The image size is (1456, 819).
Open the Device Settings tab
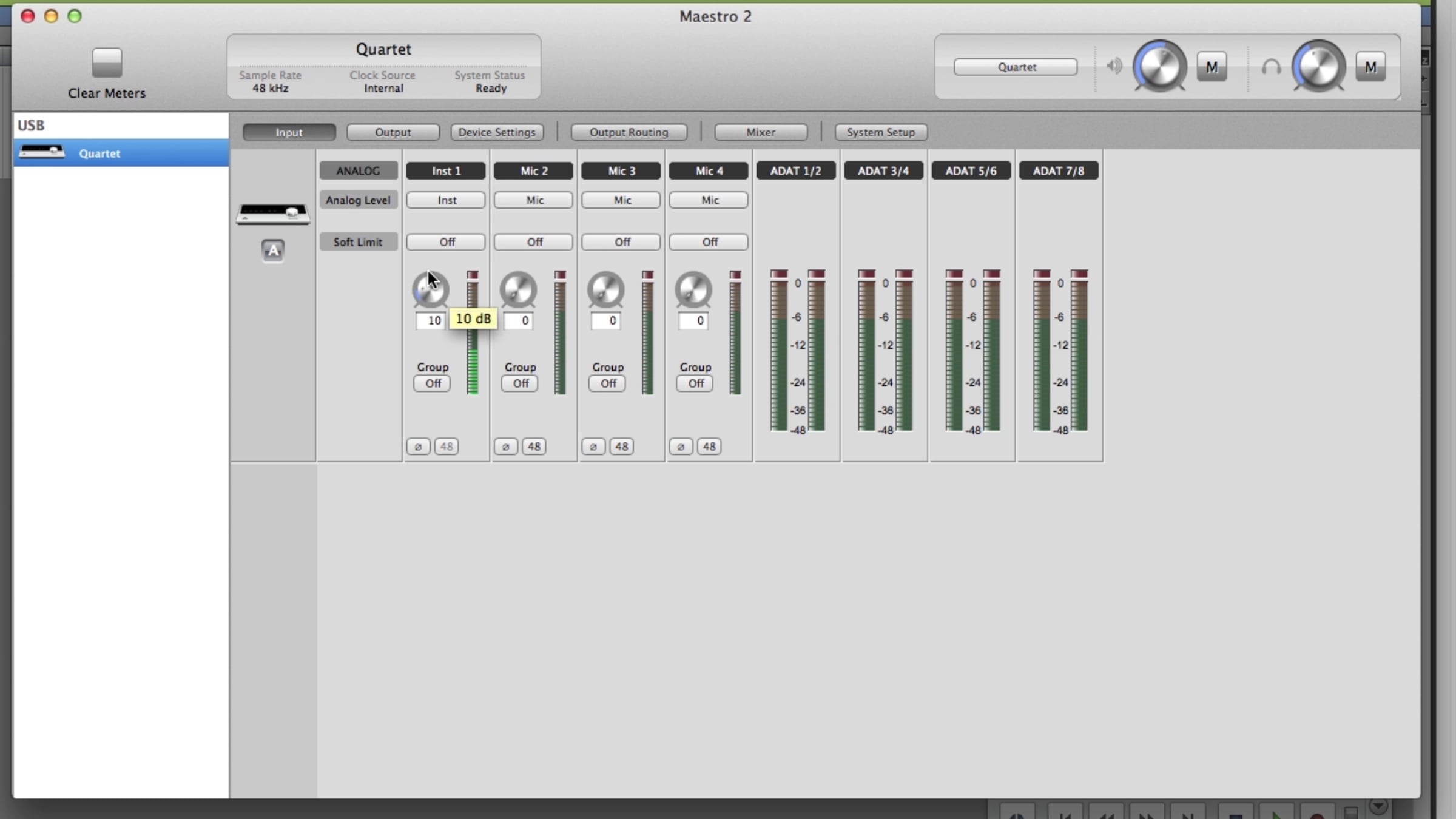[x=497, y=132]
